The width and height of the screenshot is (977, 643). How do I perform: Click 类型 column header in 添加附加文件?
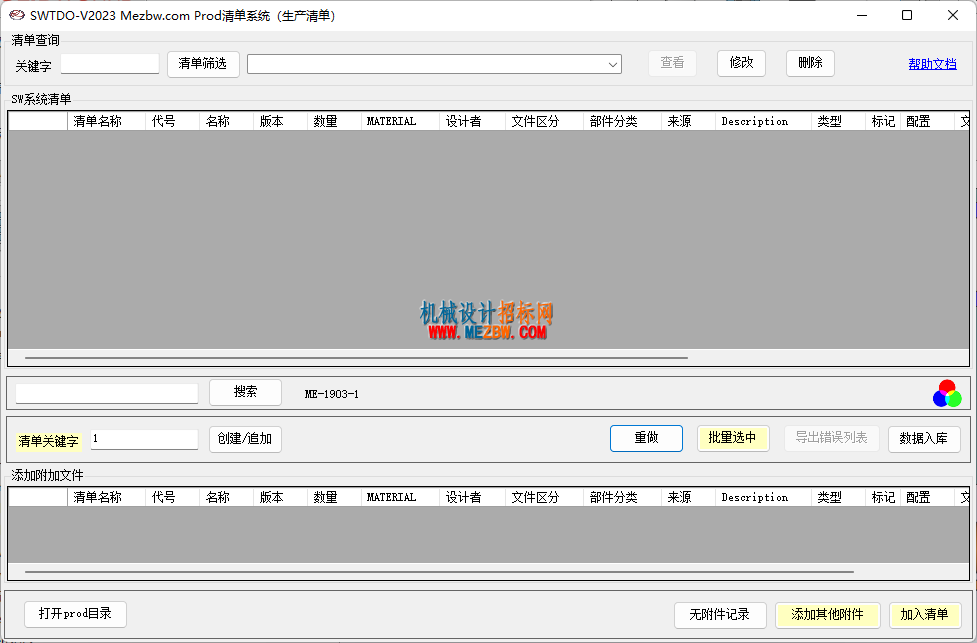pos(838,497)
